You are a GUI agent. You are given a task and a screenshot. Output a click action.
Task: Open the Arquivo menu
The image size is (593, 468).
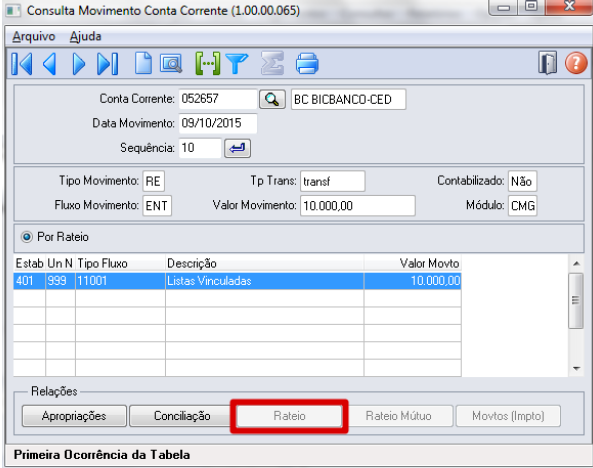(34, 36)
